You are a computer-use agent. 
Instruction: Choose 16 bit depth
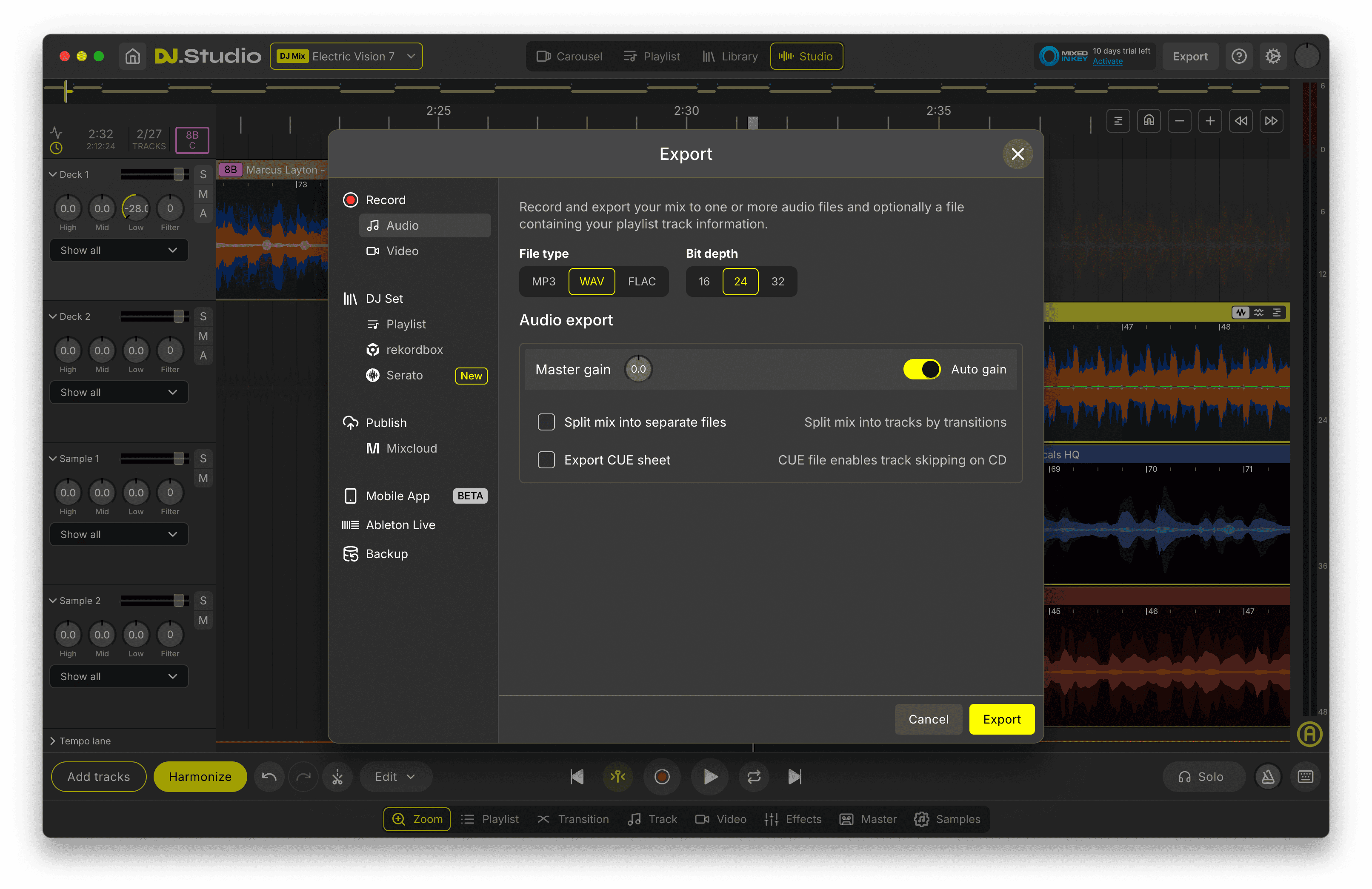tap(704, 281)
